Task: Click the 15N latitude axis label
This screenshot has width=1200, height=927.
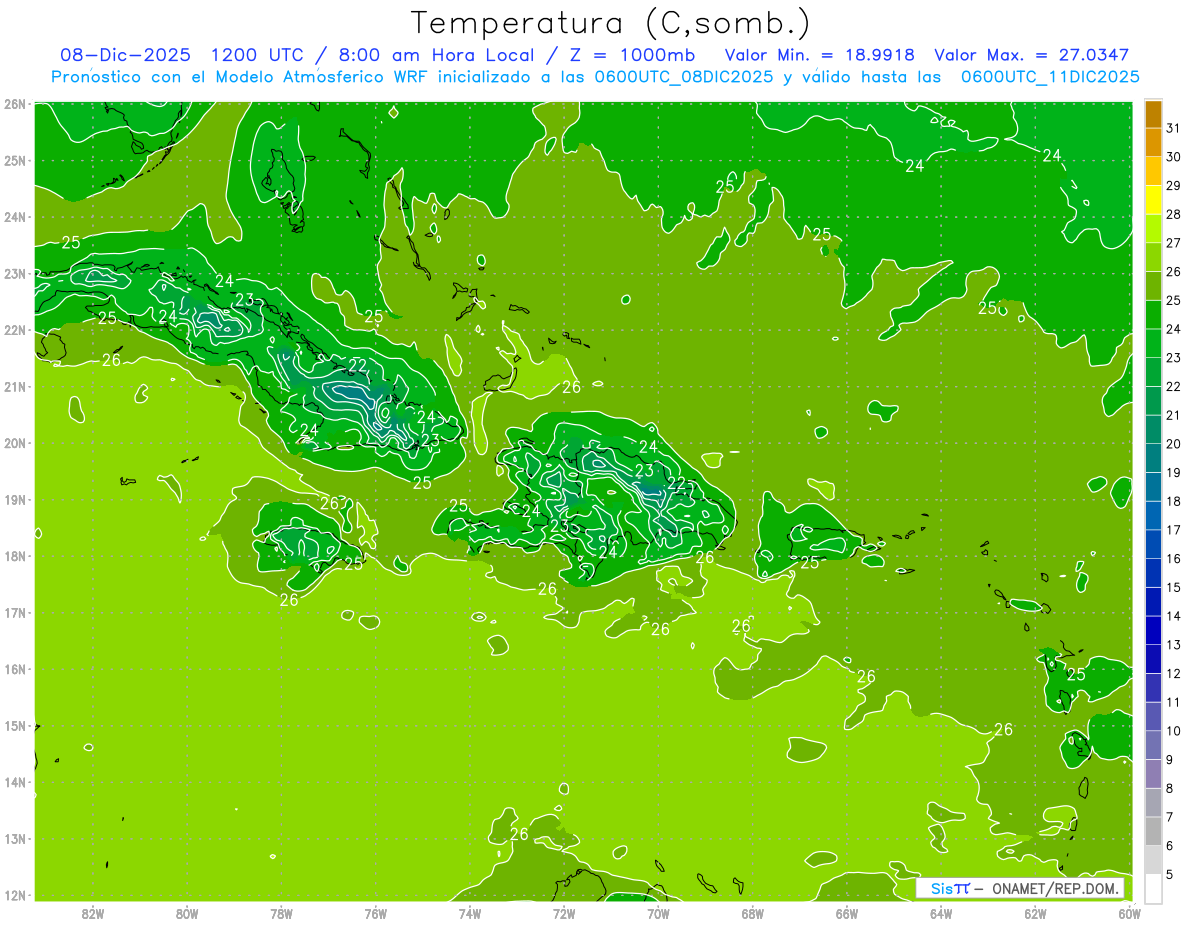Action: click(x=15, y=725)
